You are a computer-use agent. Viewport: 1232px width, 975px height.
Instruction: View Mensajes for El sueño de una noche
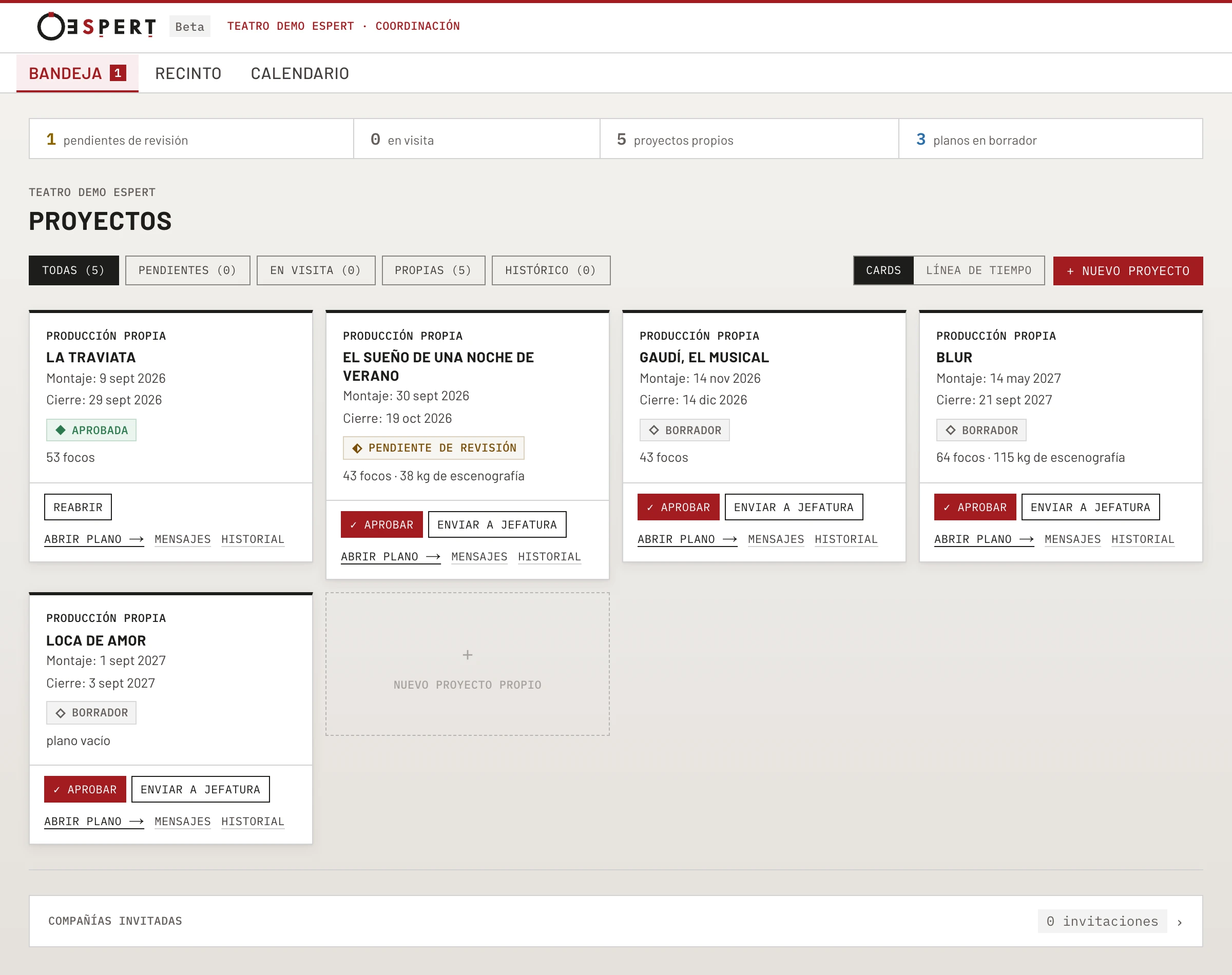point(479,557)
